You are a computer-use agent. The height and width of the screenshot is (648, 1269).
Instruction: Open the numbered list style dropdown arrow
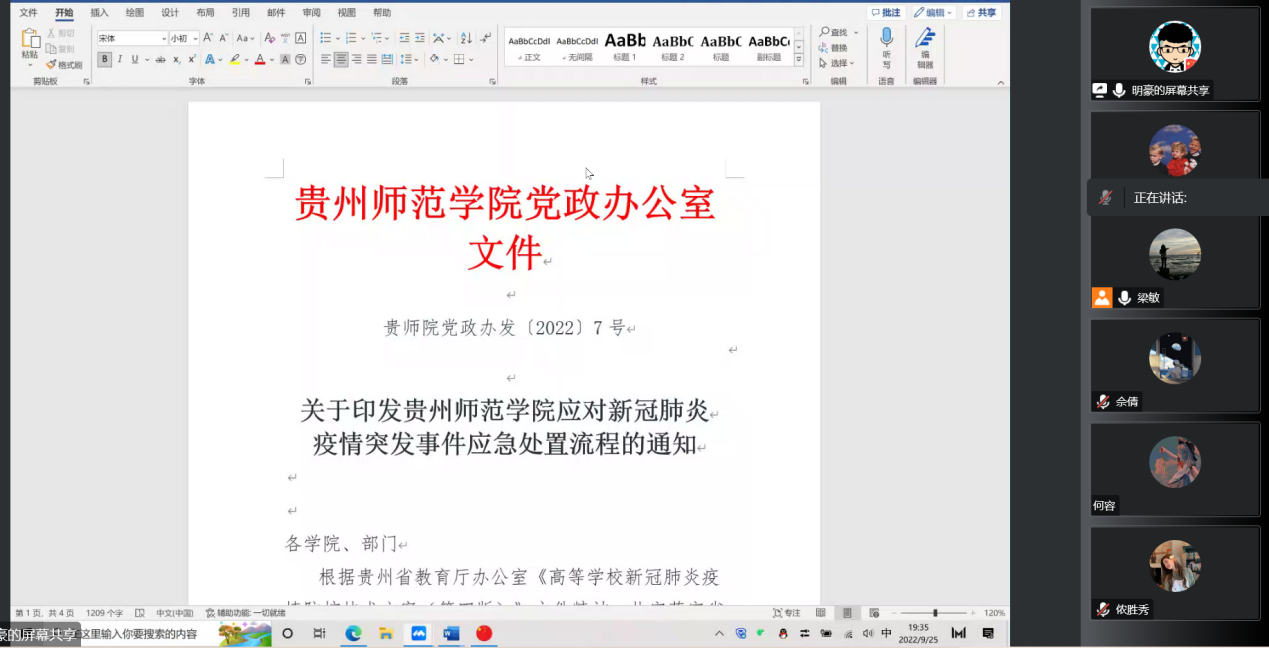[364, 38]
